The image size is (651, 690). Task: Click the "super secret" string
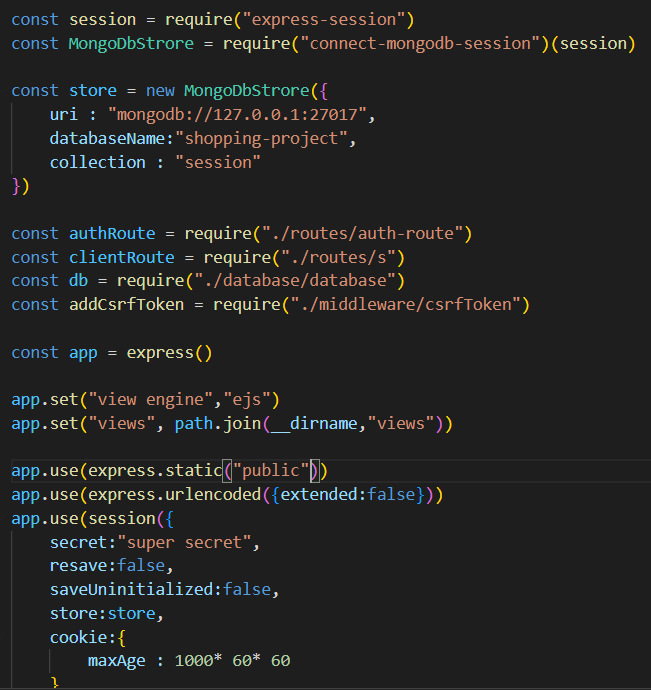click(x=184, y=543)
